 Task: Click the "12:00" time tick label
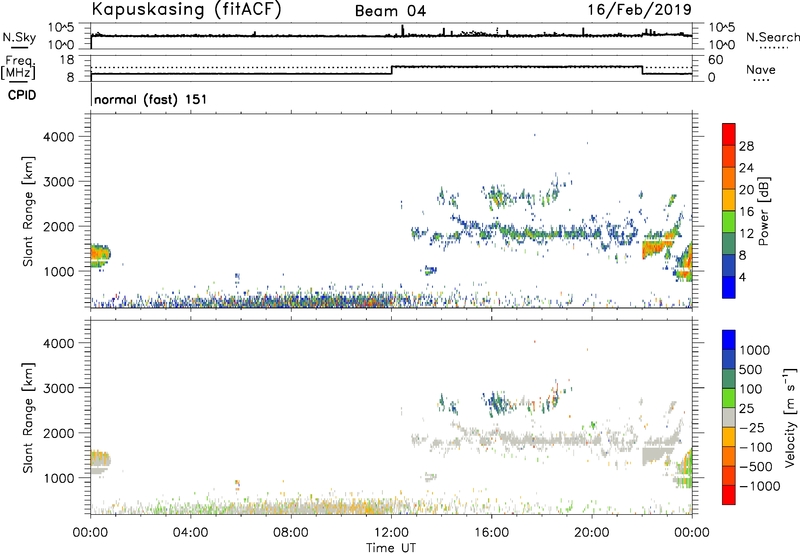391,533
